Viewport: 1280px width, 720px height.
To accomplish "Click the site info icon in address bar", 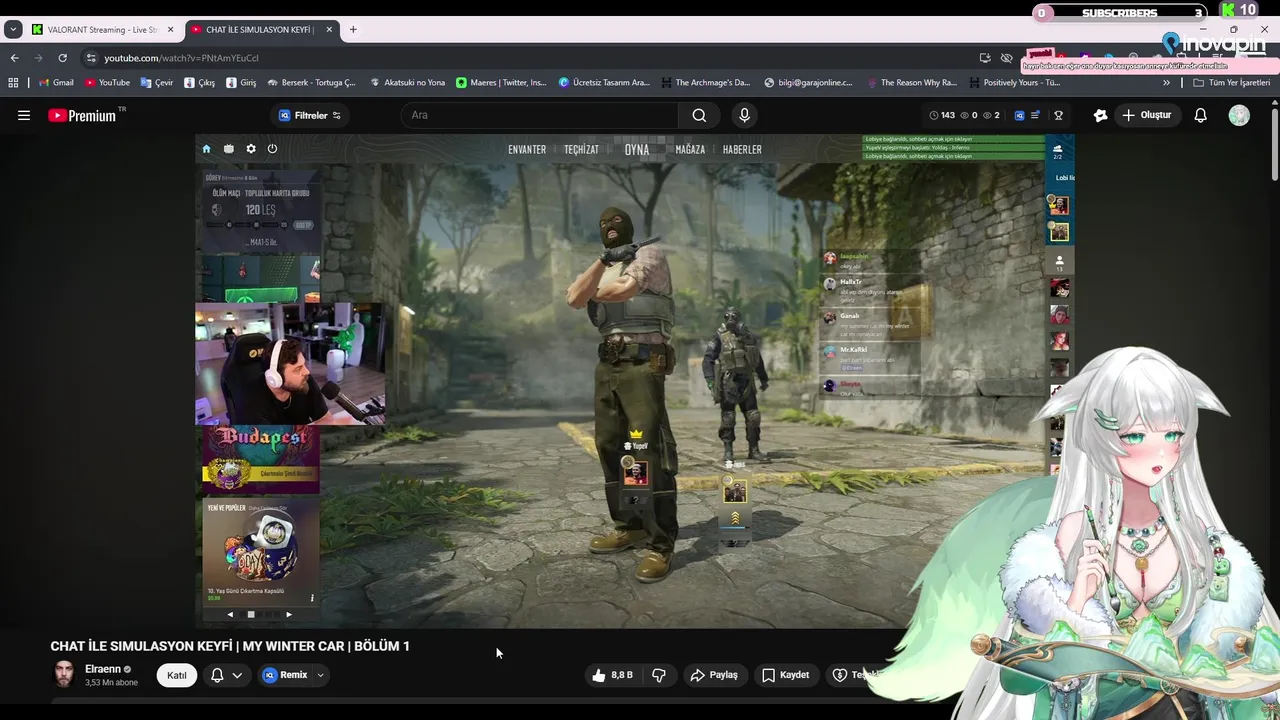I will 91,58.
